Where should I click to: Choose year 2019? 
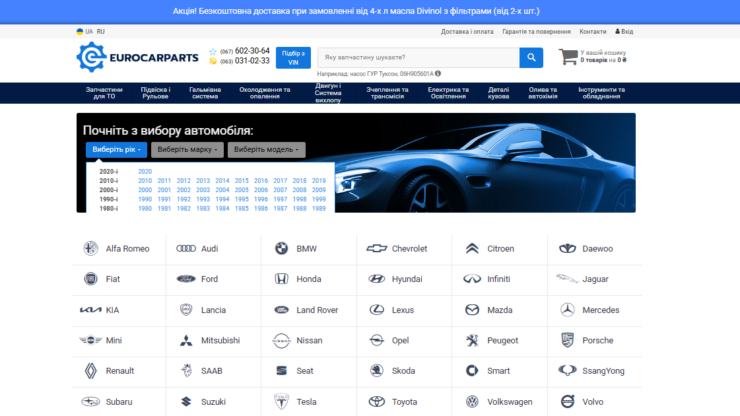pos(319,181)
